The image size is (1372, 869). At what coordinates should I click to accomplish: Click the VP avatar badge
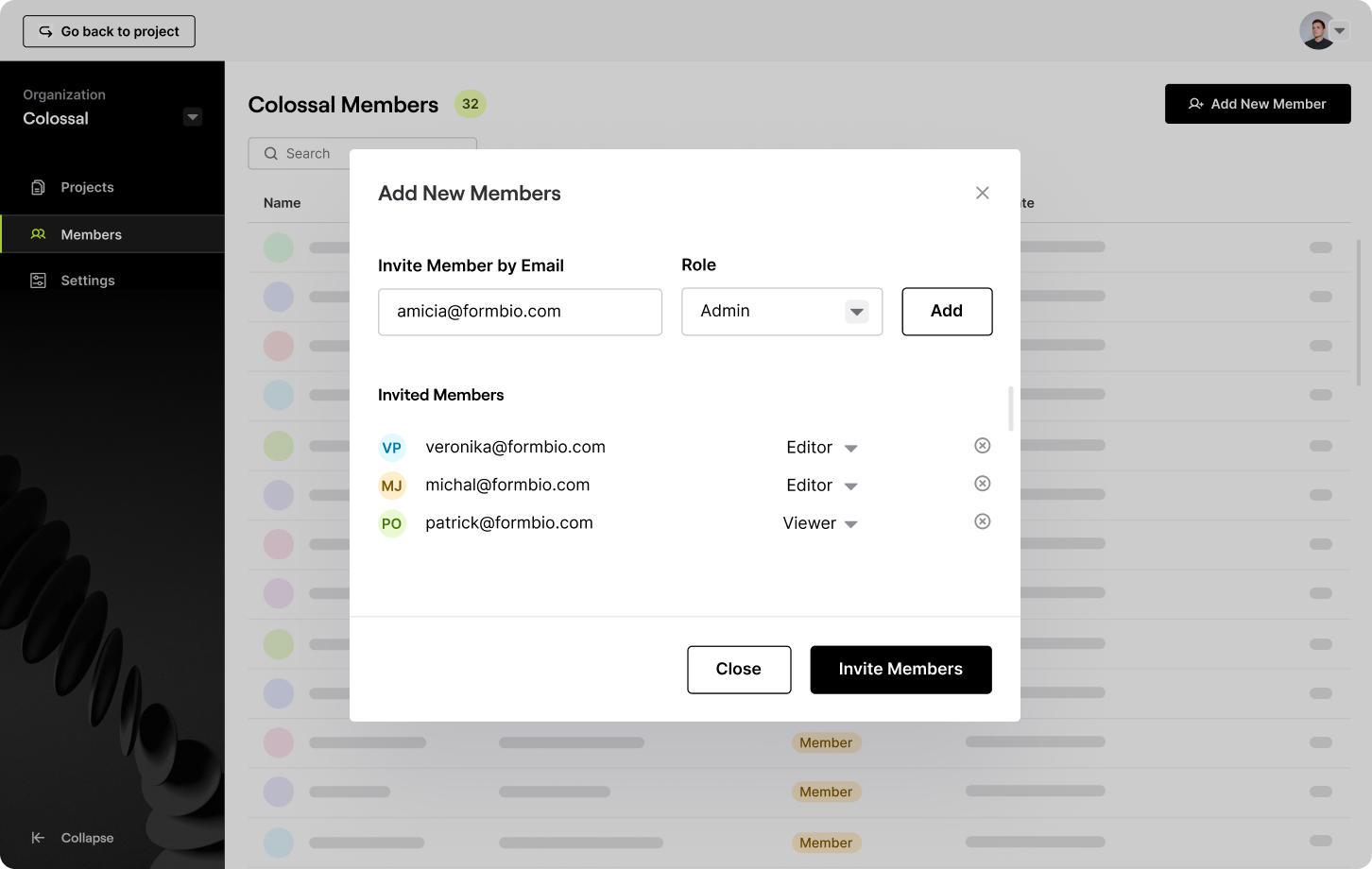point(392,448)
